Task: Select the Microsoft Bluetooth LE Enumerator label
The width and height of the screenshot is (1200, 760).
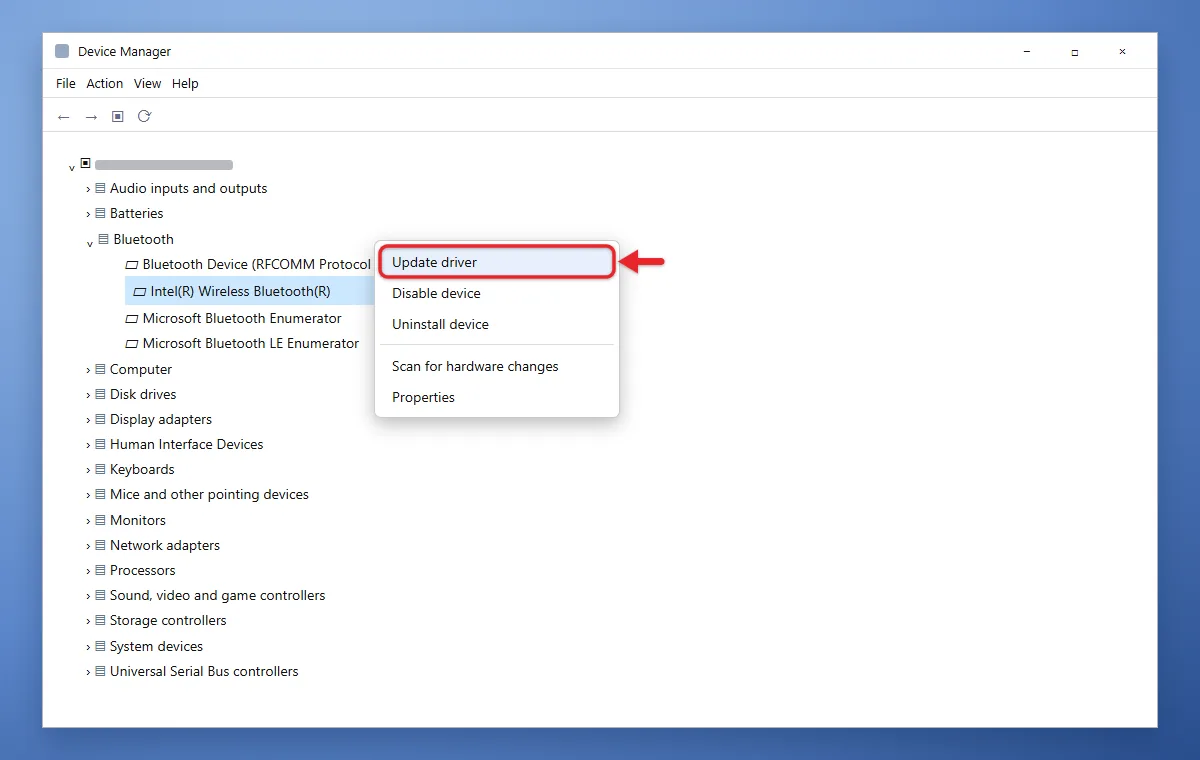Action: [251, 343]
